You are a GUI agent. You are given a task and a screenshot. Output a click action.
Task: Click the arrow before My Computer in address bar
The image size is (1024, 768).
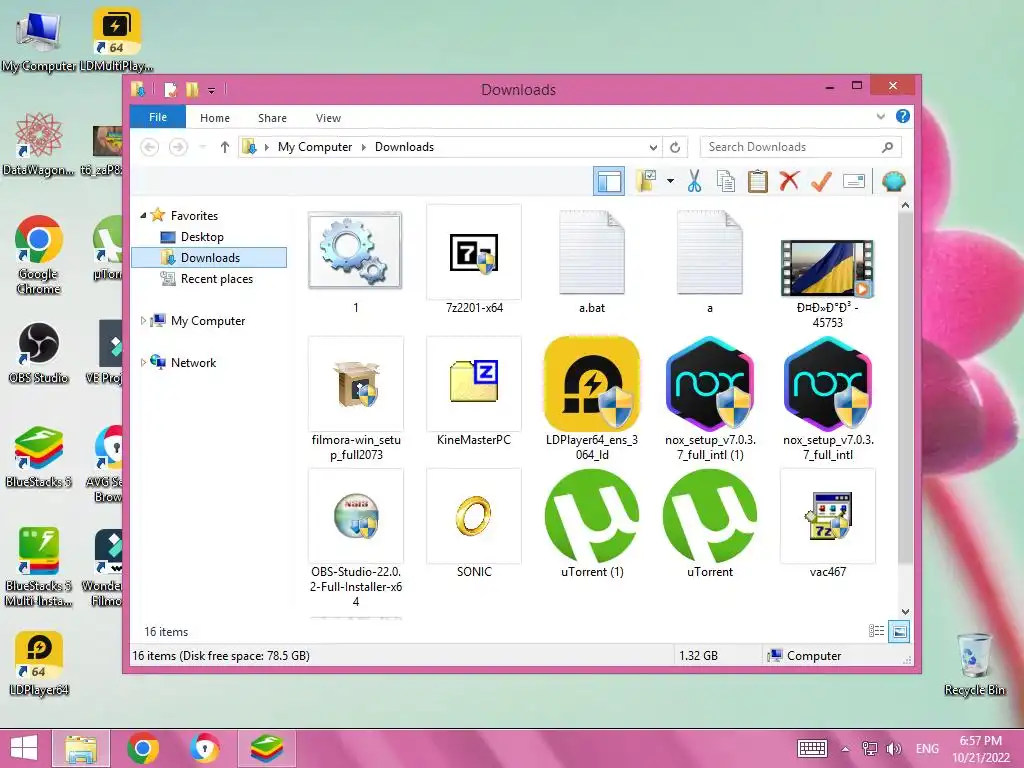(266, 147)
